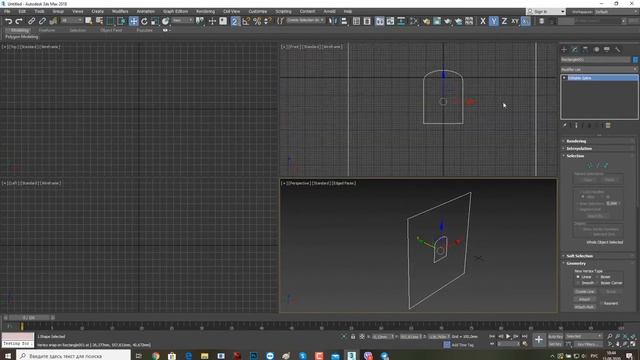Open the selection filter All dropdown
The height and width of the screenshot is (360, 640).
click(71, 20)
